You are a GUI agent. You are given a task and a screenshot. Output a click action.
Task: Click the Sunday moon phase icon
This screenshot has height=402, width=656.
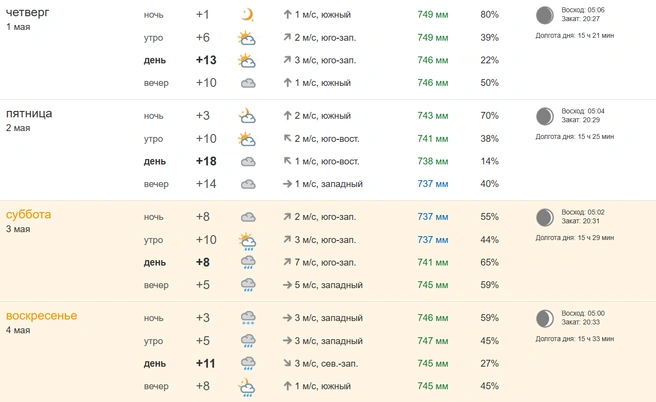[544, 318]
